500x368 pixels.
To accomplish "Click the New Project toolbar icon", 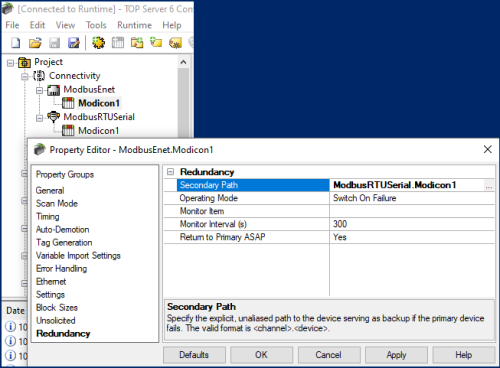I will [x=15, y=43].
